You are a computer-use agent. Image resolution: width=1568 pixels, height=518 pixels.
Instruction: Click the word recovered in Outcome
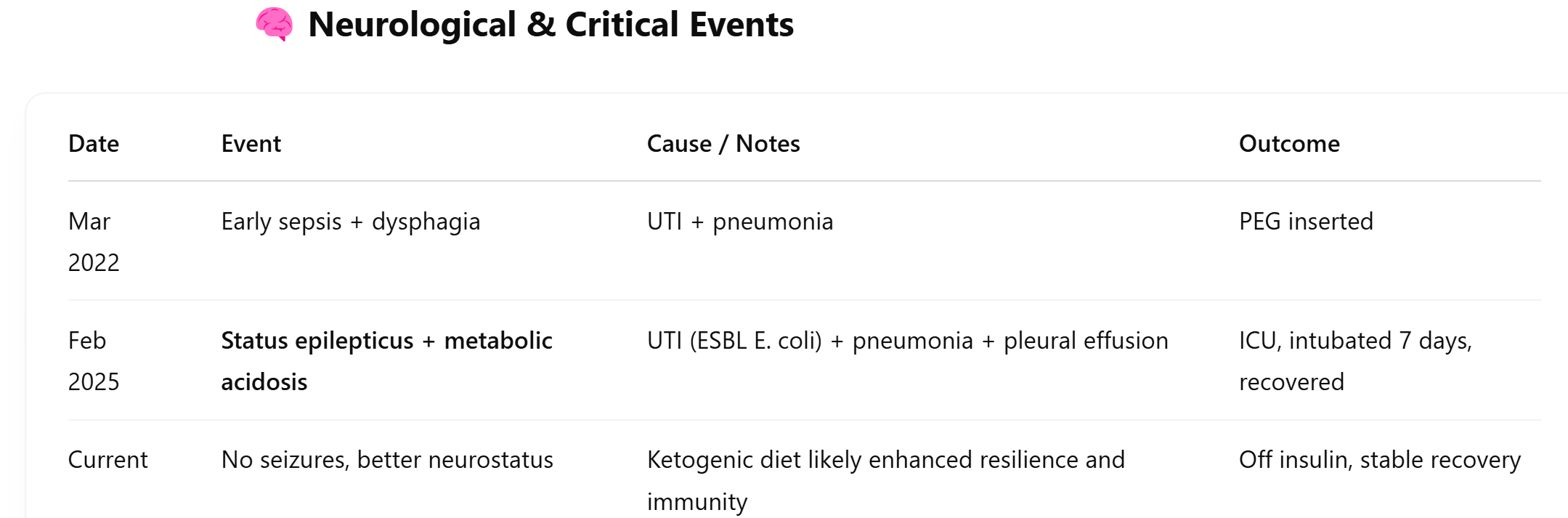1291,382
